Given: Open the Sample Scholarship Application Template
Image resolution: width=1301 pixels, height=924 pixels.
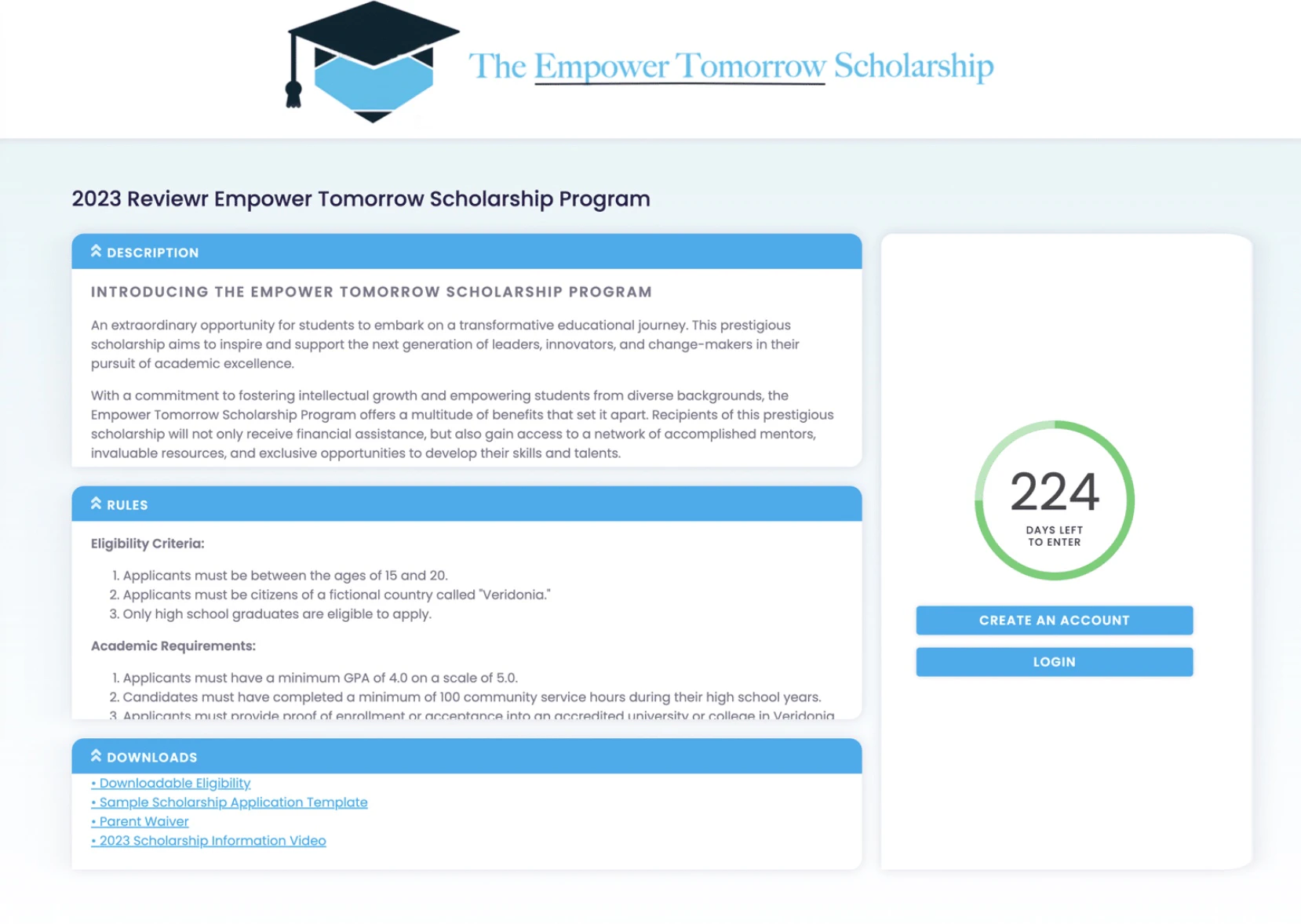Looking at the screenshot, I should [x=229, y=802].
